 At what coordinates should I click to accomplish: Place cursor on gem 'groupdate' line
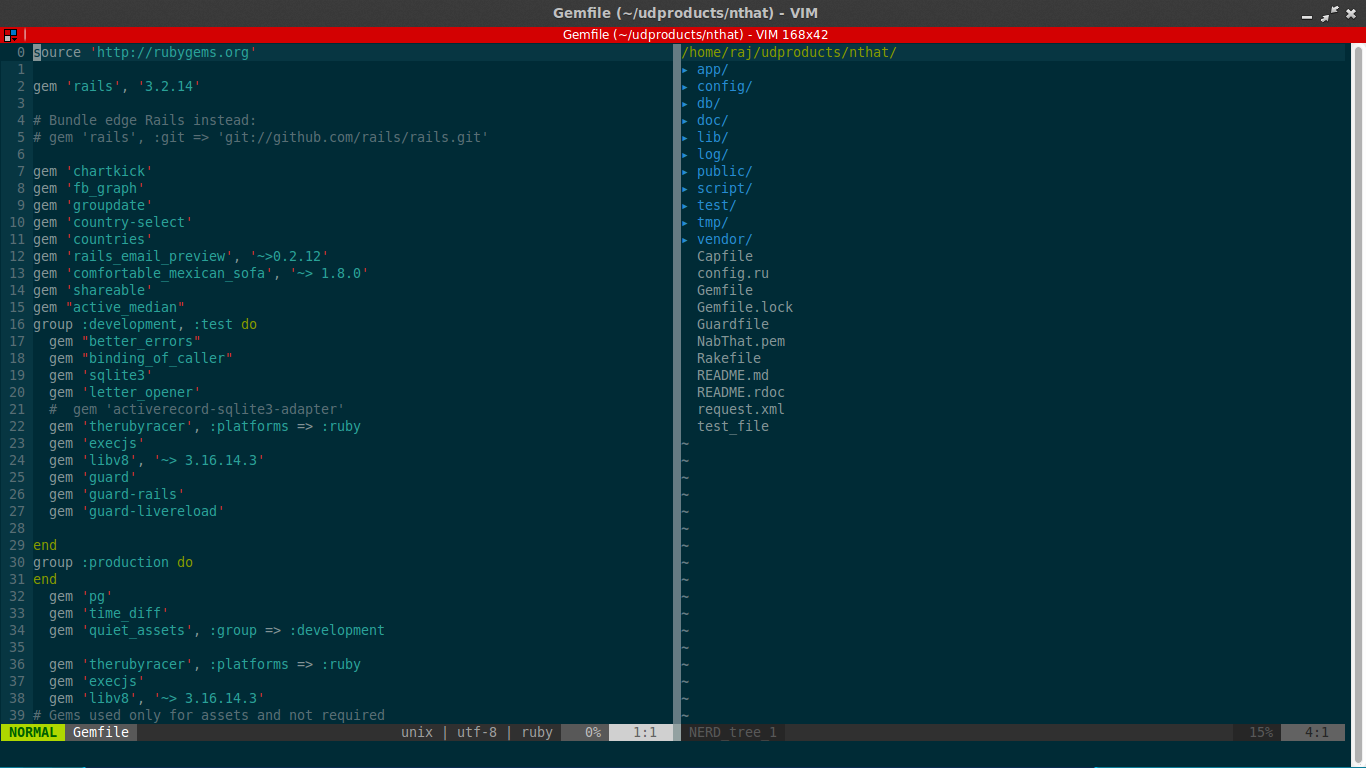93,205
